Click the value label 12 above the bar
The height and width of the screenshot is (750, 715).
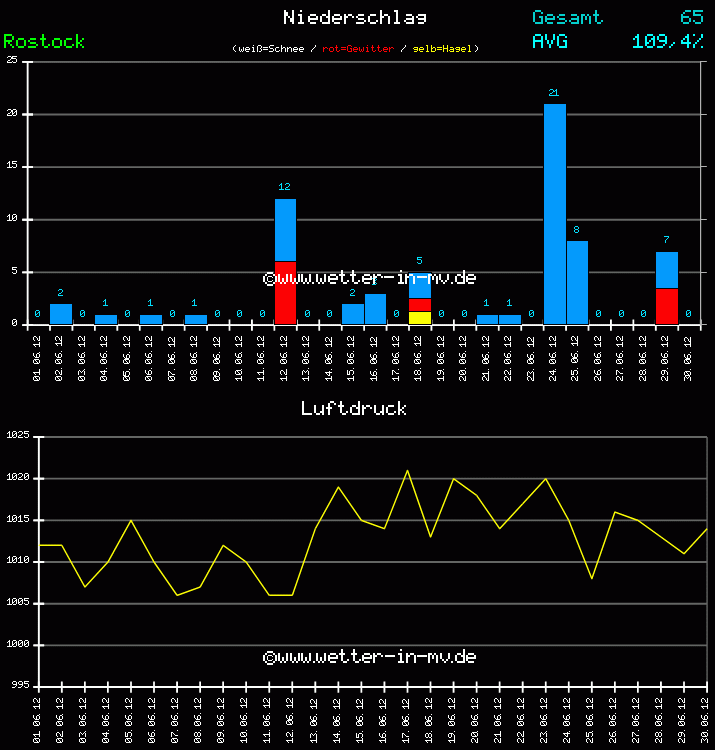[x=284, y=186]
